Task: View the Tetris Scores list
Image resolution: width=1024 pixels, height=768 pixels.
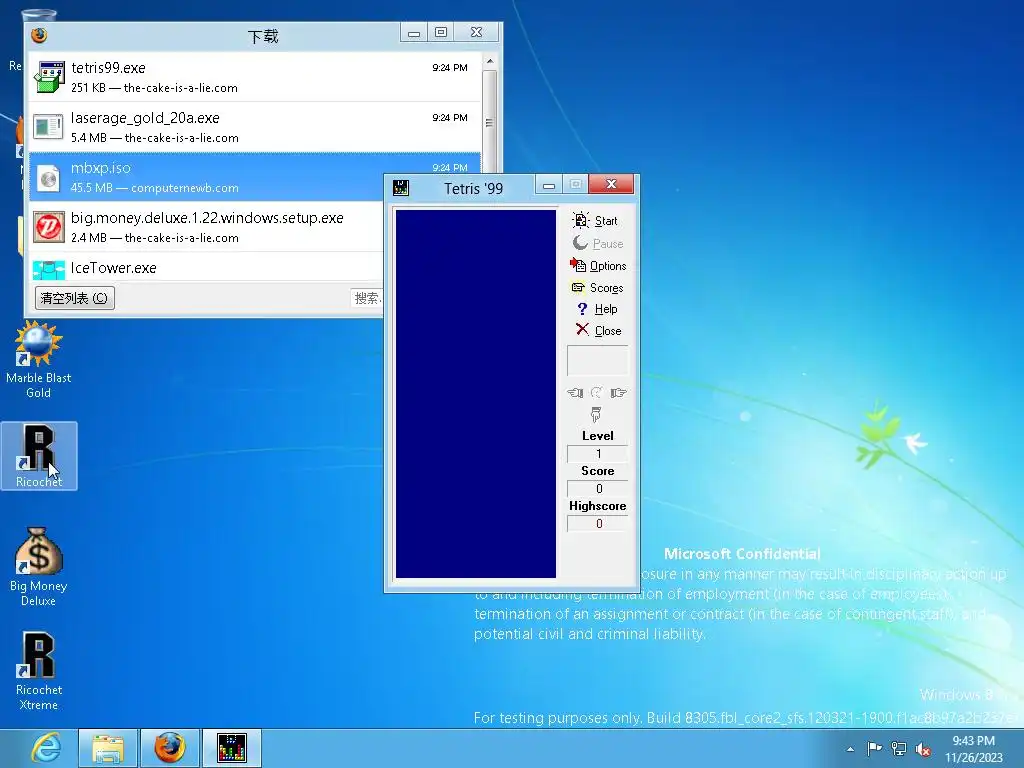Action: [x=598, y=288]
